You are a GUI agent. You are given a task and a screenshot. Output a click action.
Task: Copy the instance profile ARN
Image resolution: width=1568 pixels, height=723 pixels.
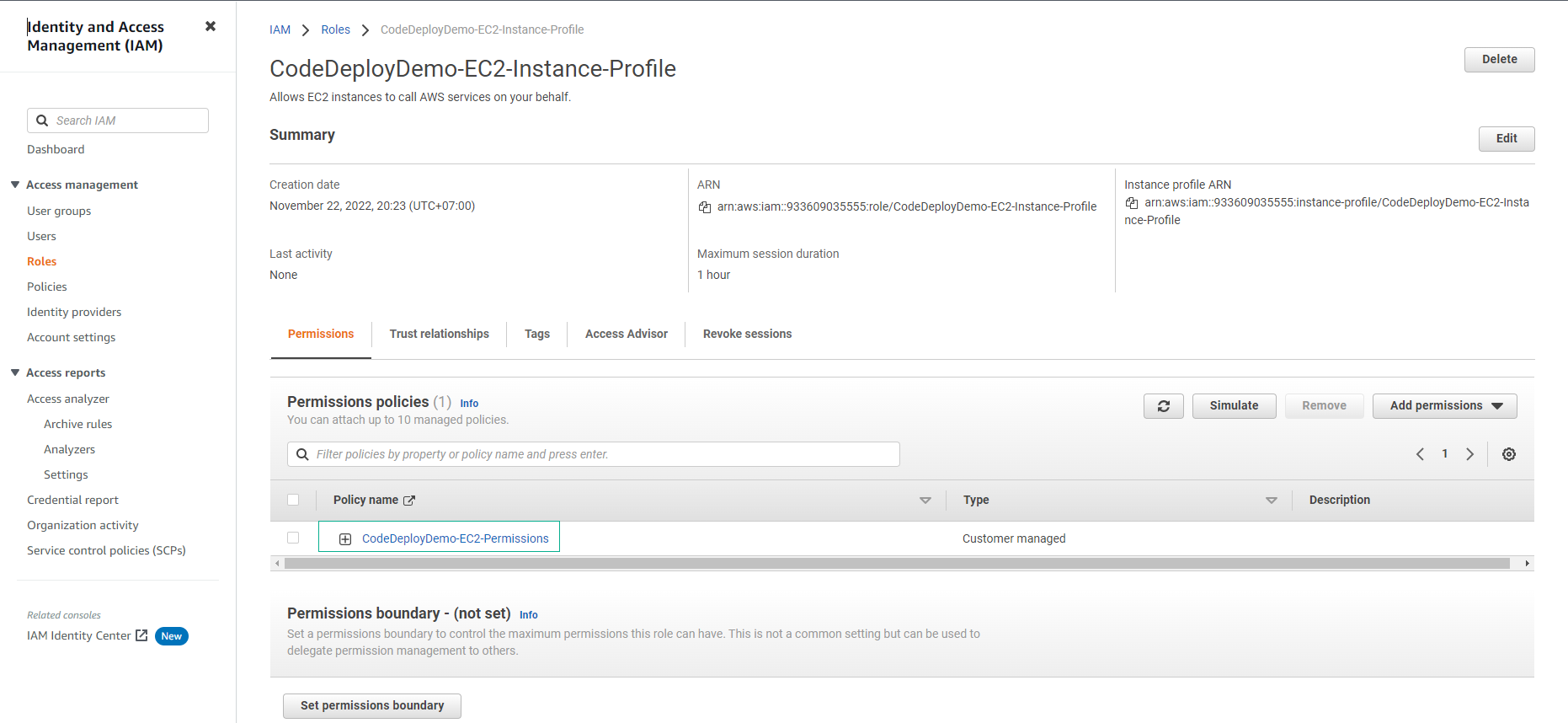coord(1132,203)
